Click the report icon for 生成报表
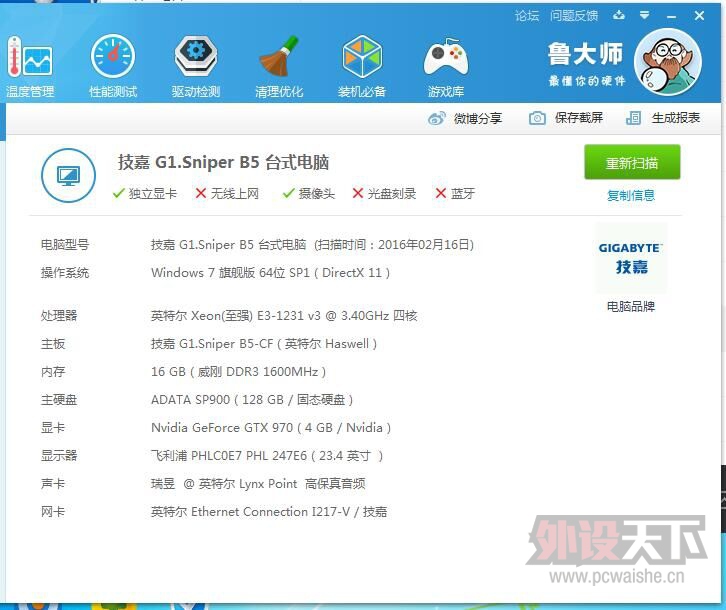The height and width of the screenshot is (610, 726). pos(633,118)
